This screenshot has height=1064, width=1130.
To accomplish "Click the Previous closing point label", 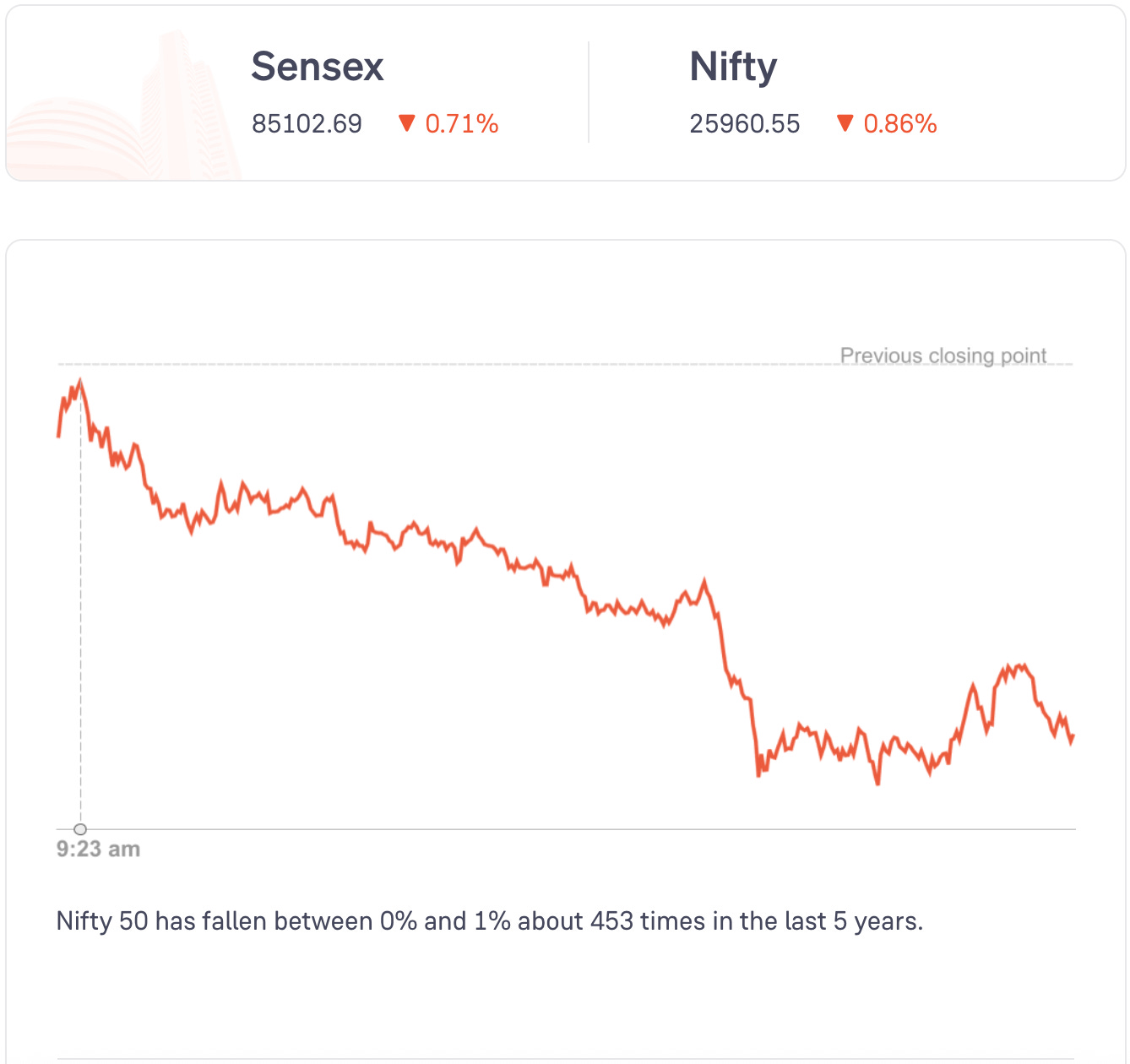I will [x=943, y=356].
